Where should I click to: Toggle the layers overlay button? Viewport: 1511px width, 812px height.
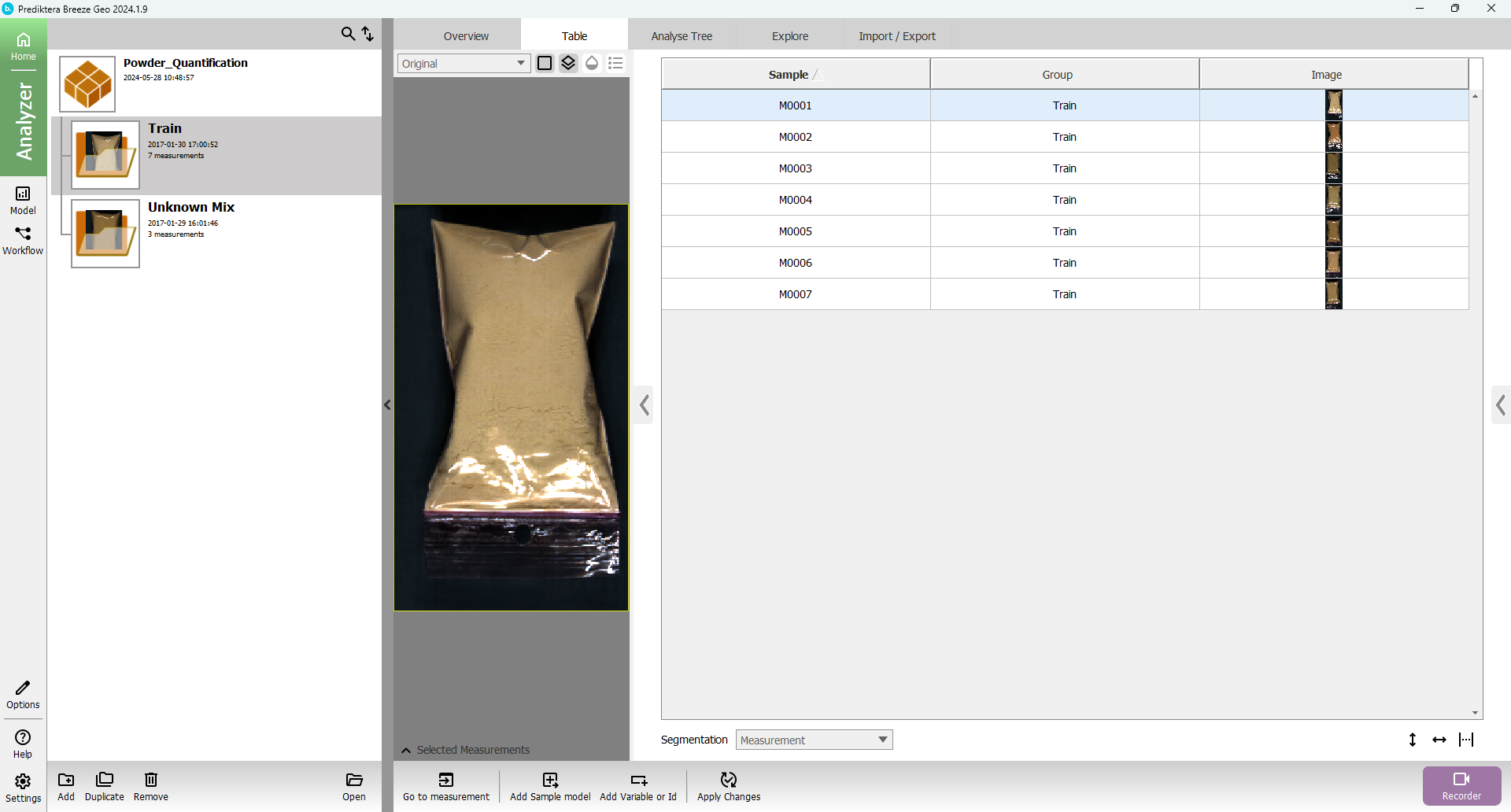pos(568,63)
